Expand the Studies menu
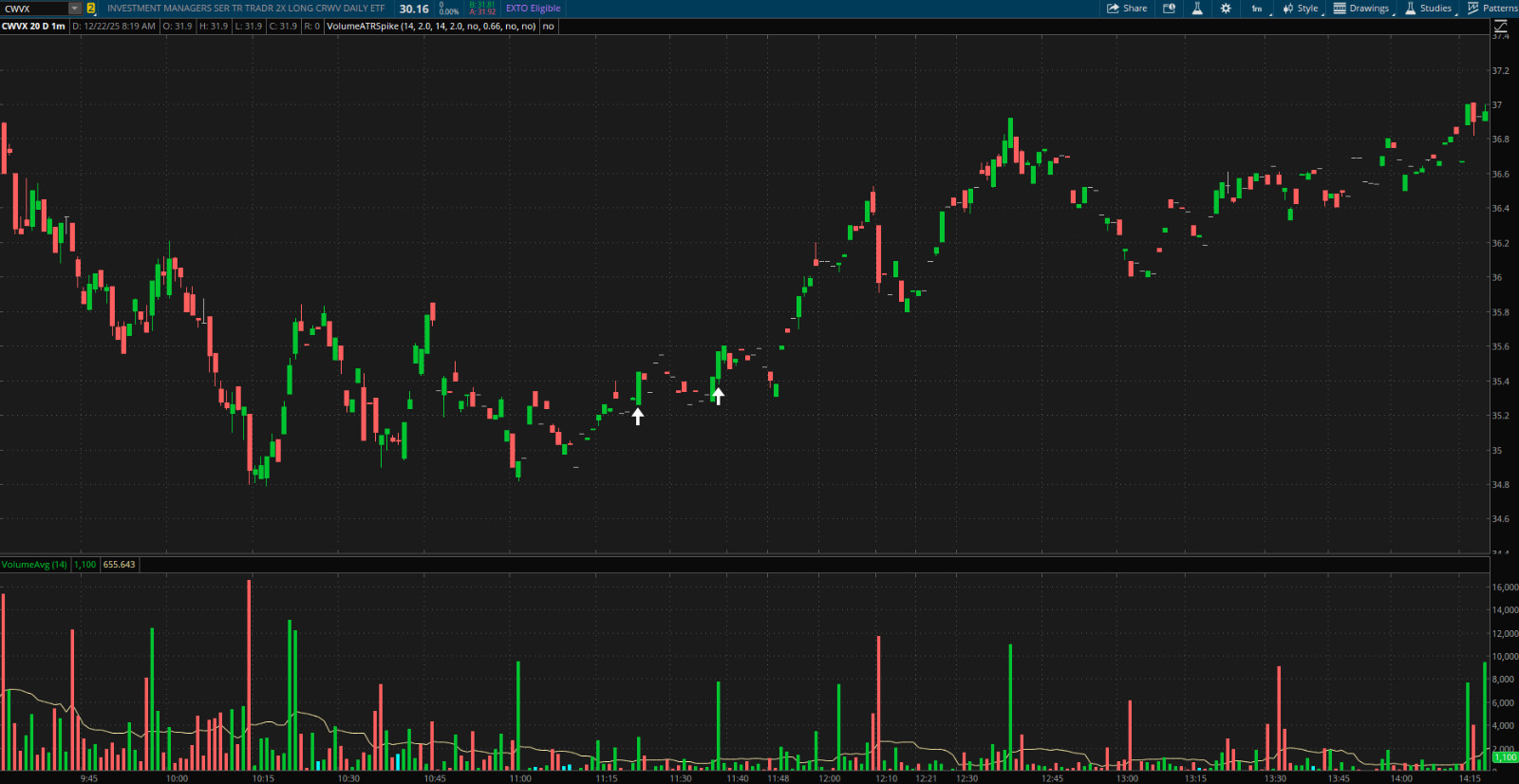This screenshot has width=1519, height=784. tap(1430, 9)
